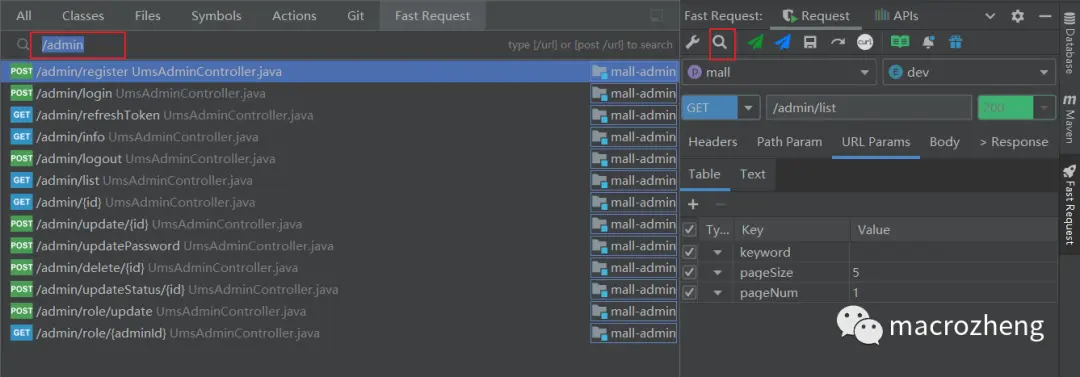Click the blue paper plane send-and-download icon
Image resolution: width=1080 pixels, height=377 pixels.
pyautogui.click(x=782, y=43)
